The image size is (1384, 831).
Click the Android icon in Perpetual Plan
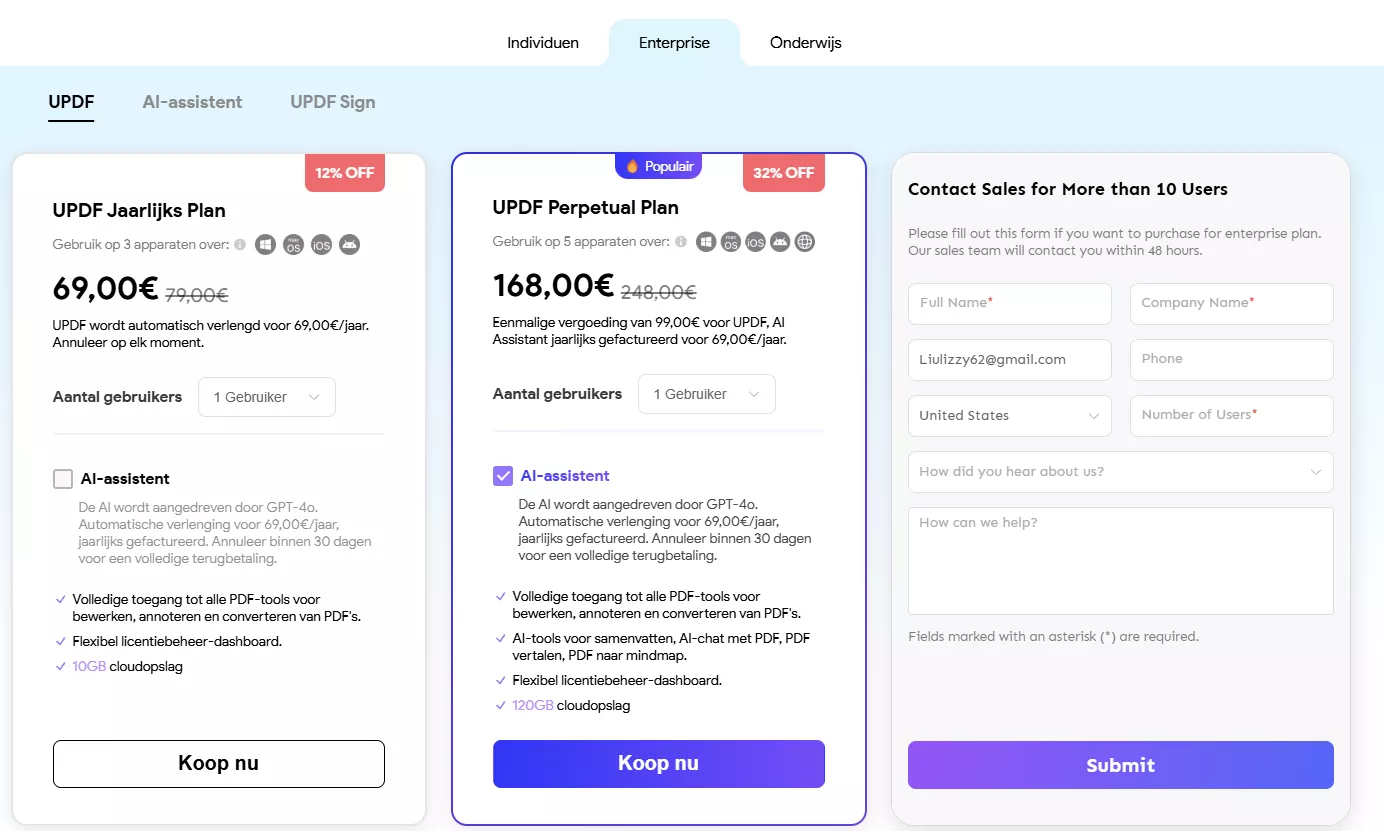(780, 242)
